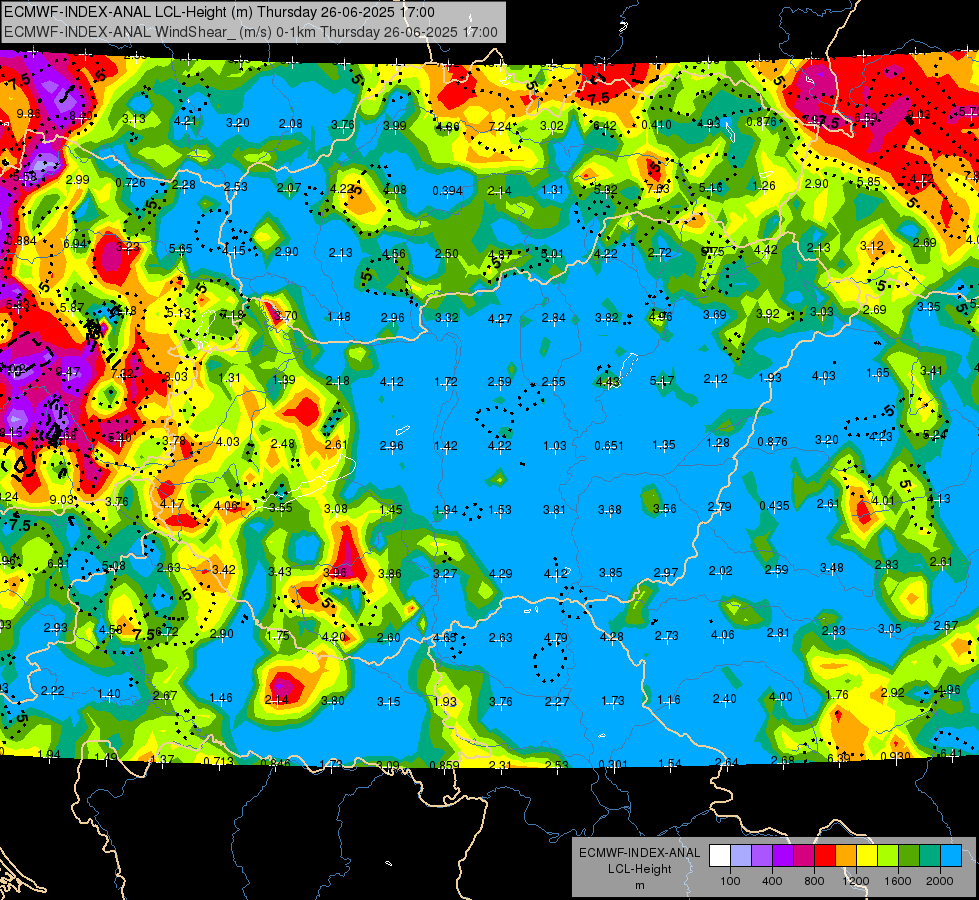The width and height of the screenshot is (979, 900).
Task: Click the wind shear value 5.65
Action: (x=180, y=249)
